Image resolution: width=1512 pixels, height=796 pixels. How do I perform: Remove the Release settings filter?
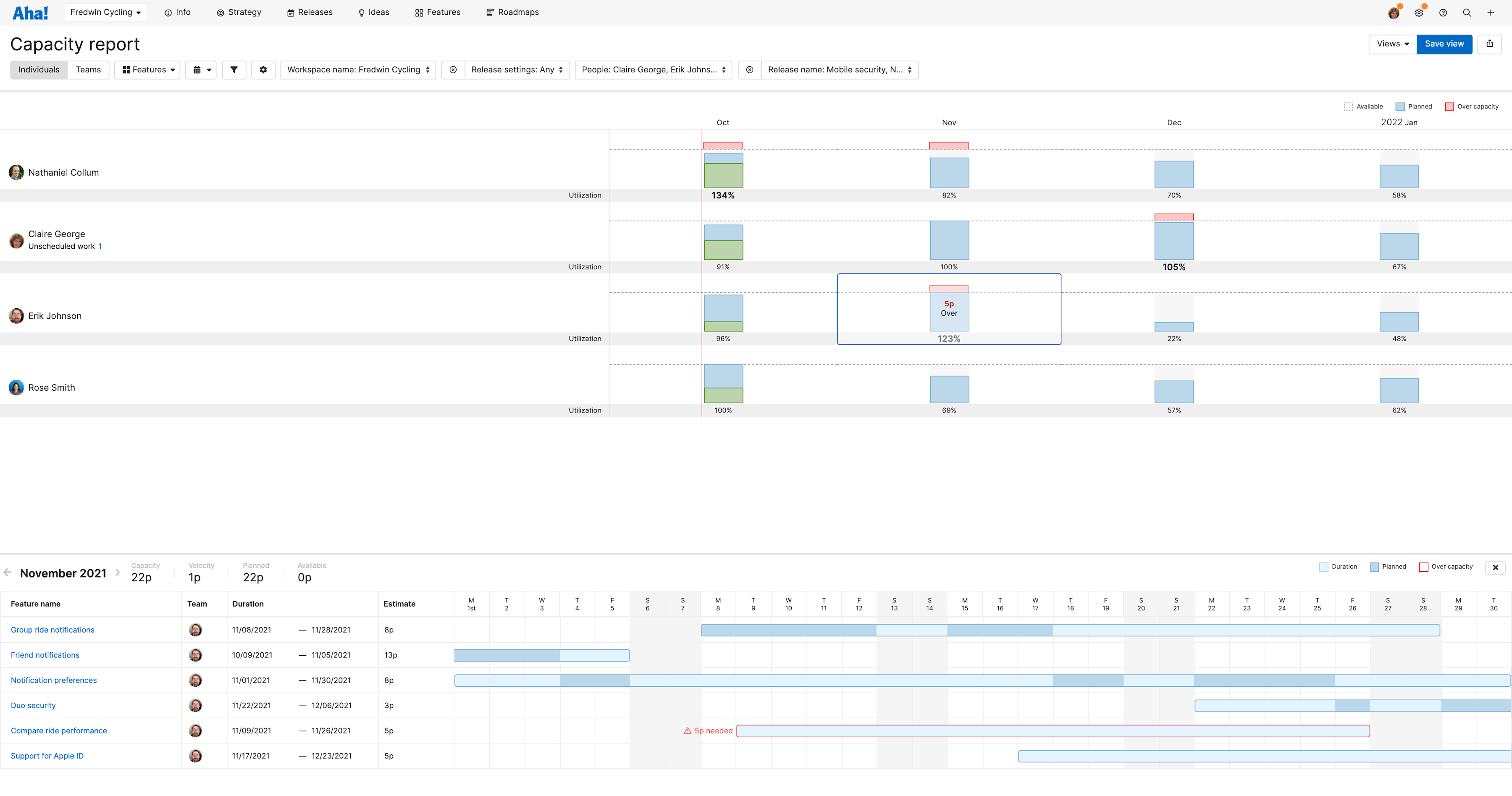[x=453, y=70]
